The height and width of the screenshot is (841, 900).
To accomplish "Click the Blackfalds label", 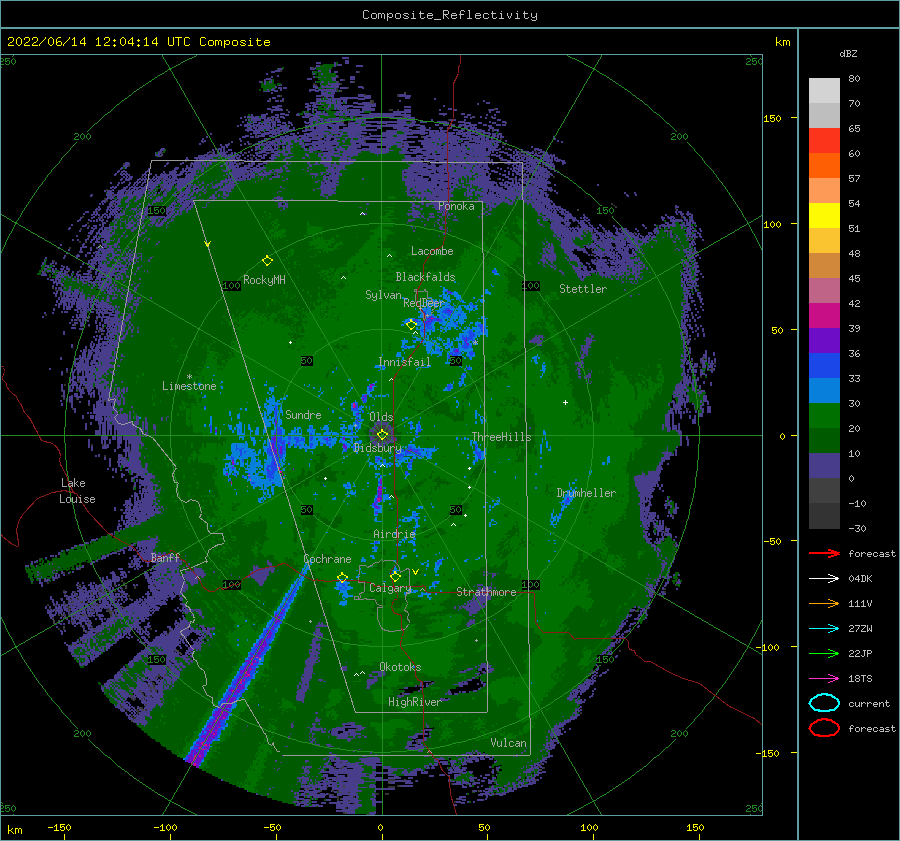I will [x=425, y=277].
